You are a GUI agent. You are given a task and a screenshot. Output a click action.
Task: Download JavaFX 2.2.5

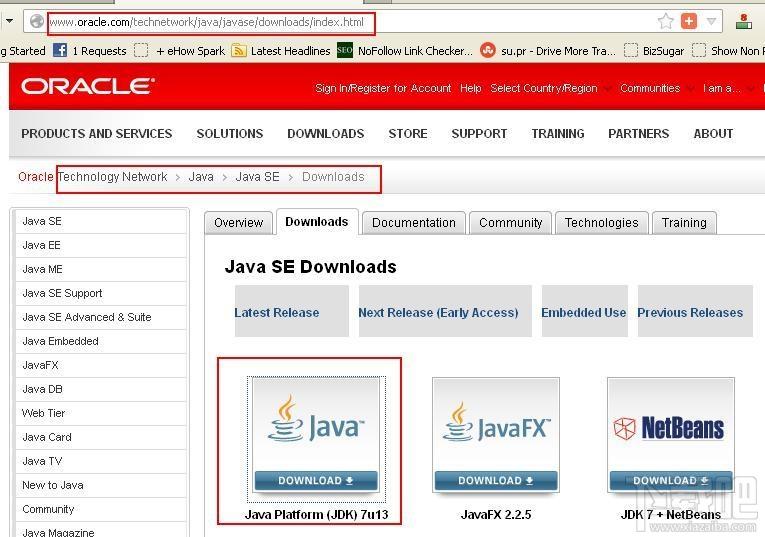pos(496,480)
